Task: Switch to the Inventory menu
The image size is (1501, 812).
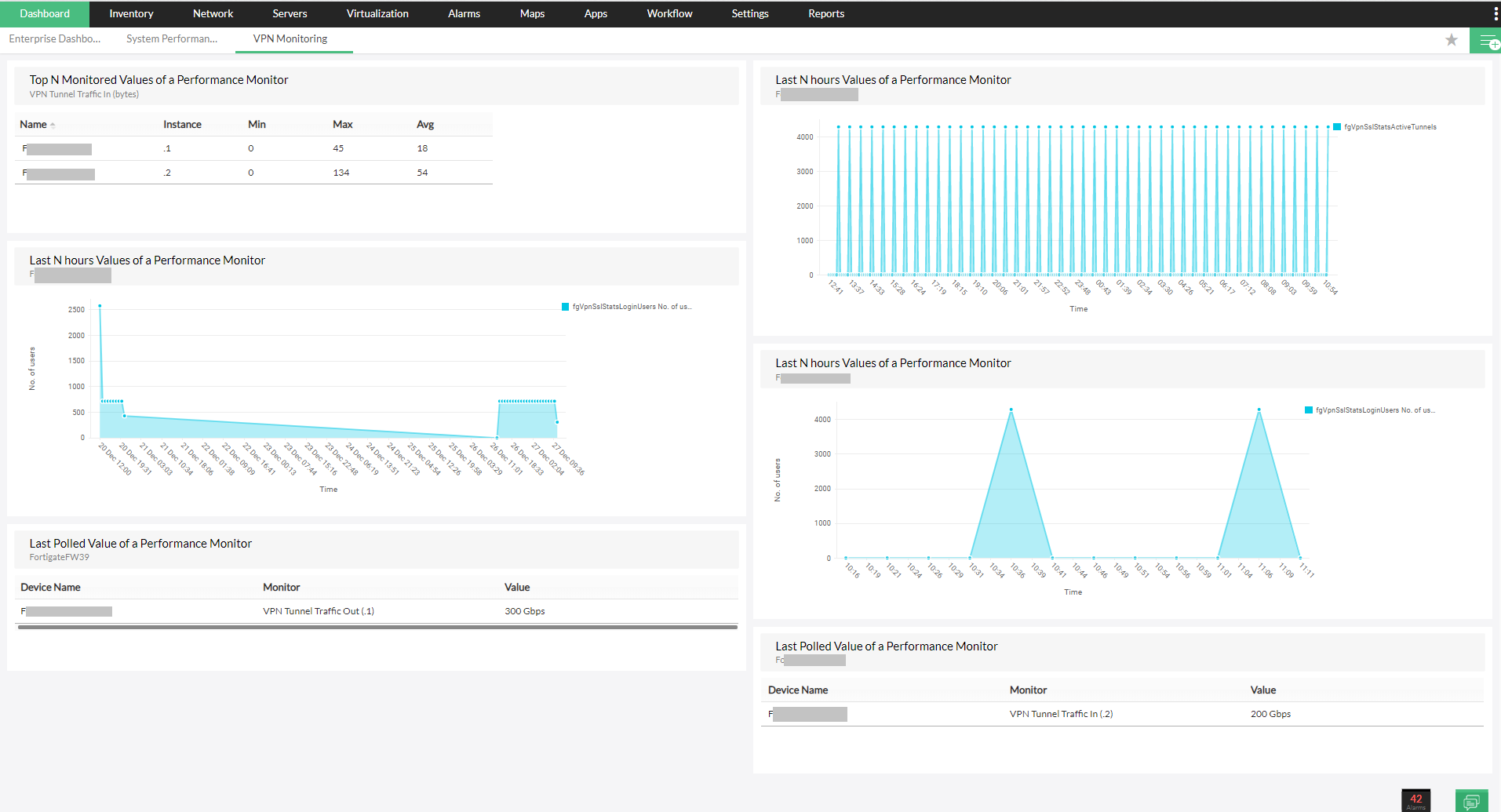Action: (130, 13)
